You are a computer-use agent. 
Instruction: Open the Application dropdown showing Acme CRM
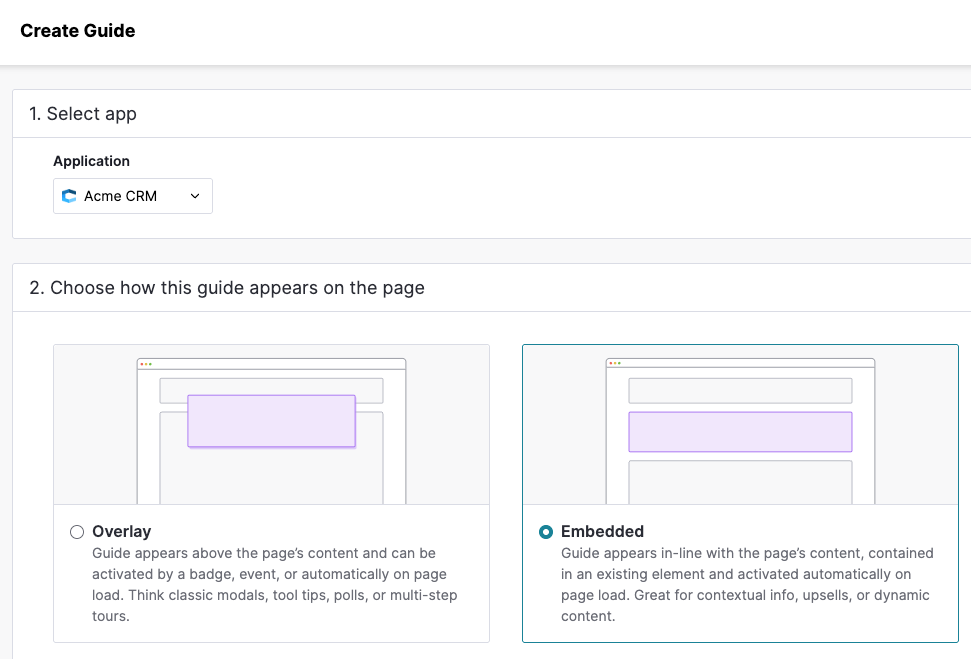pos(133,196)
